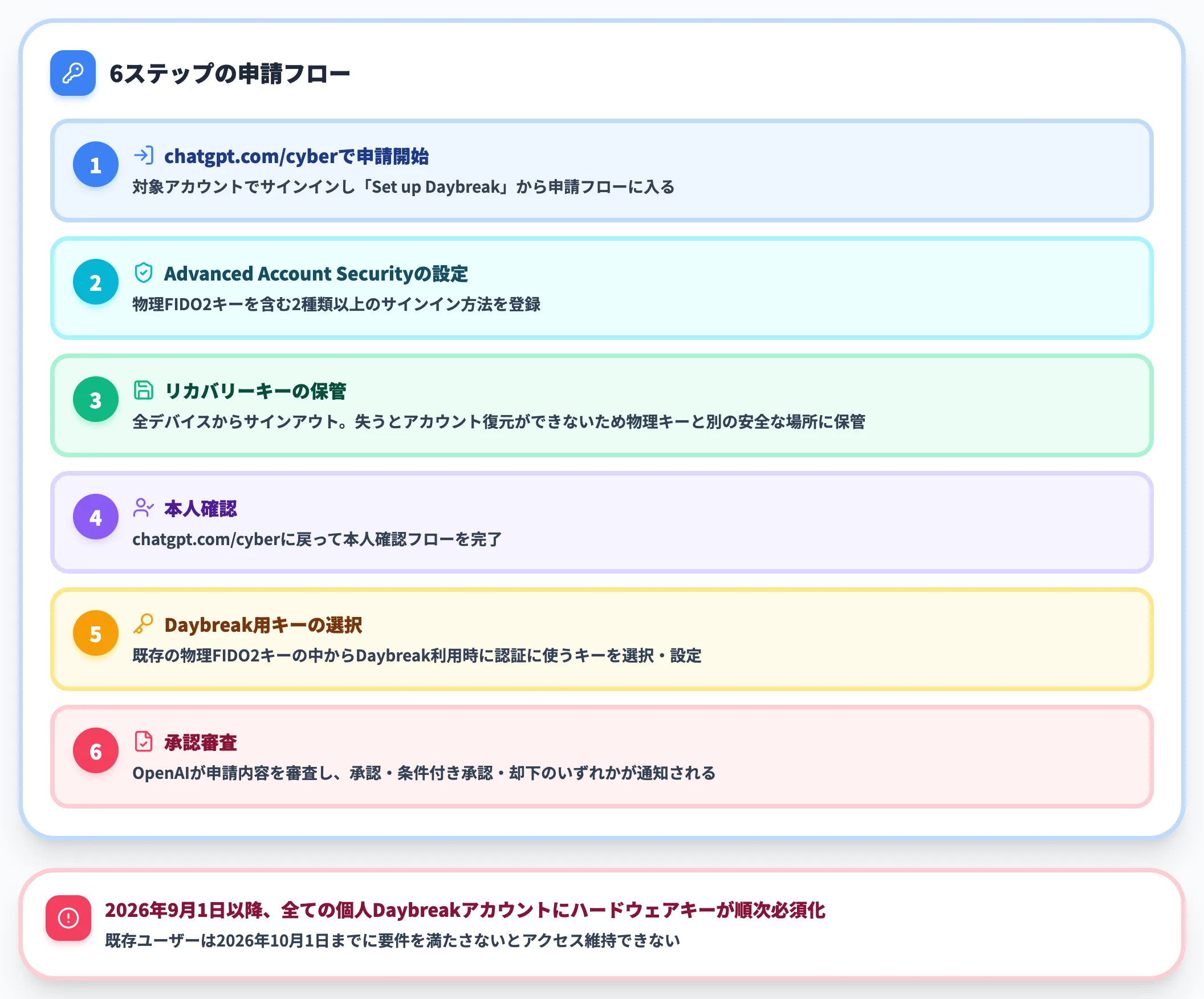
Task: Click the description starting 全デバイスからサインアウト
Action: [499, 421]
